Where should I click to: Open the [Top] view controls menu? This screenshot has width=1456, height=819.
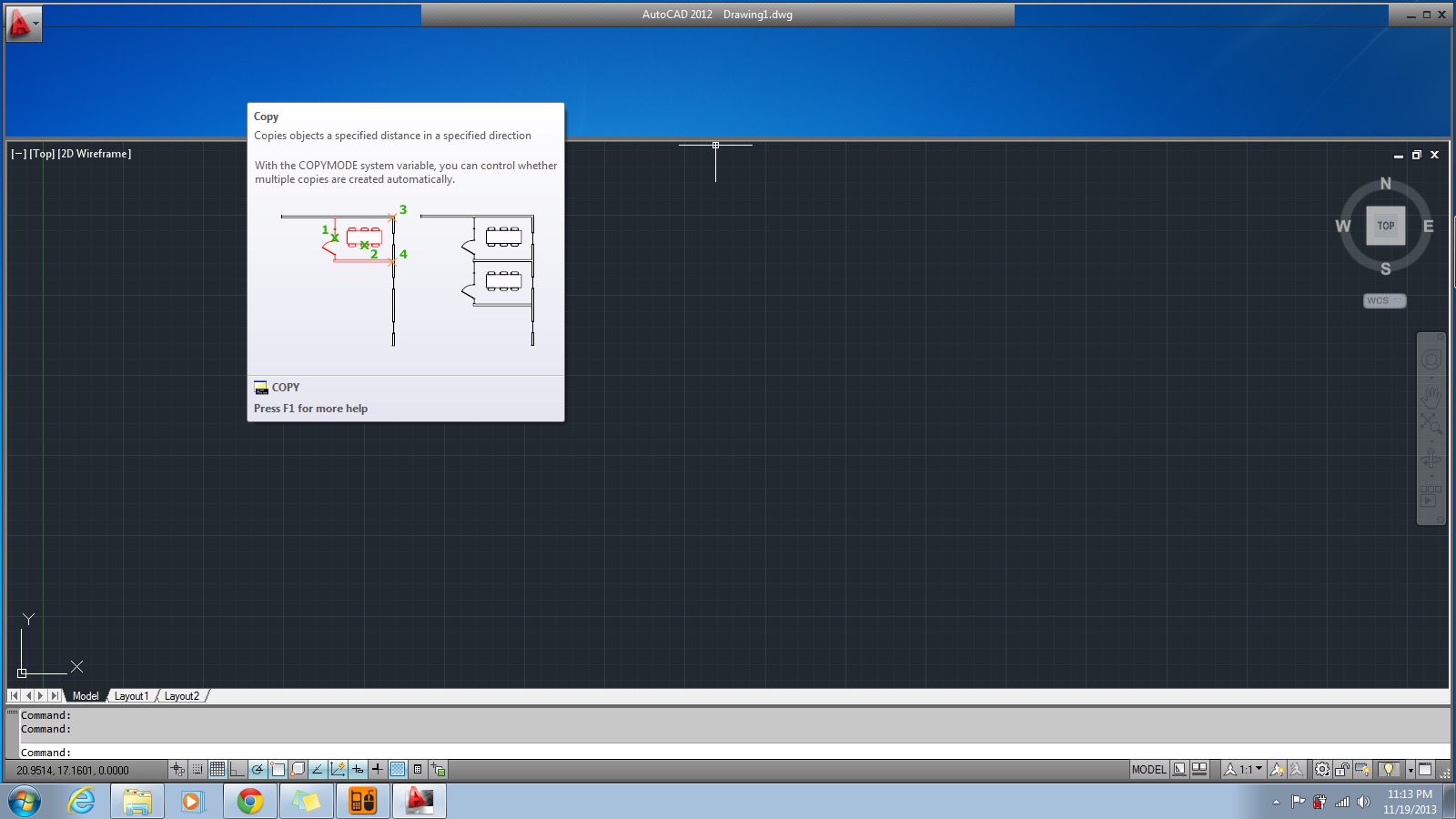(x=42, y=154)
